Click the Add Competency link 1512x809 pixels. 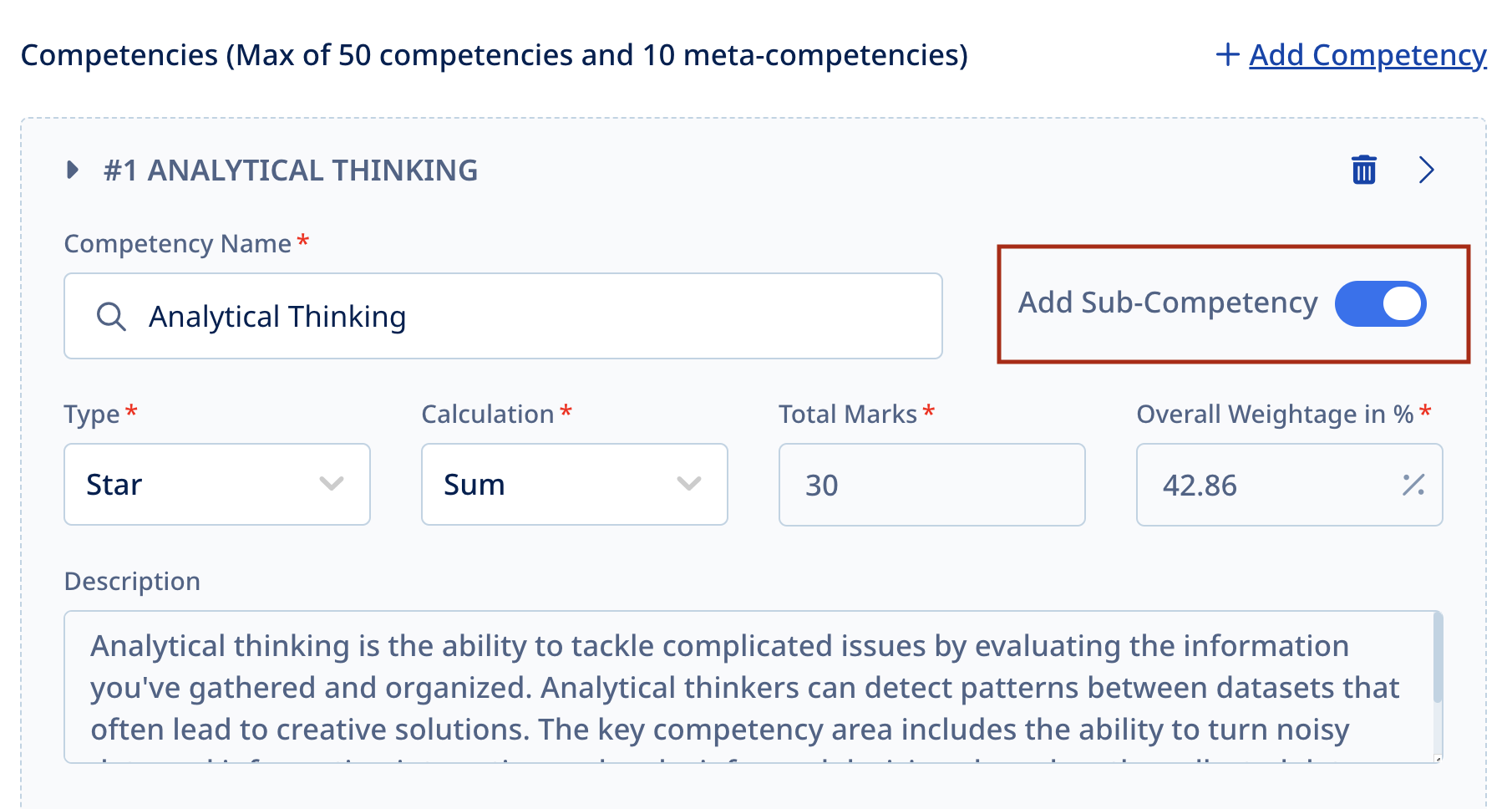1367,55
